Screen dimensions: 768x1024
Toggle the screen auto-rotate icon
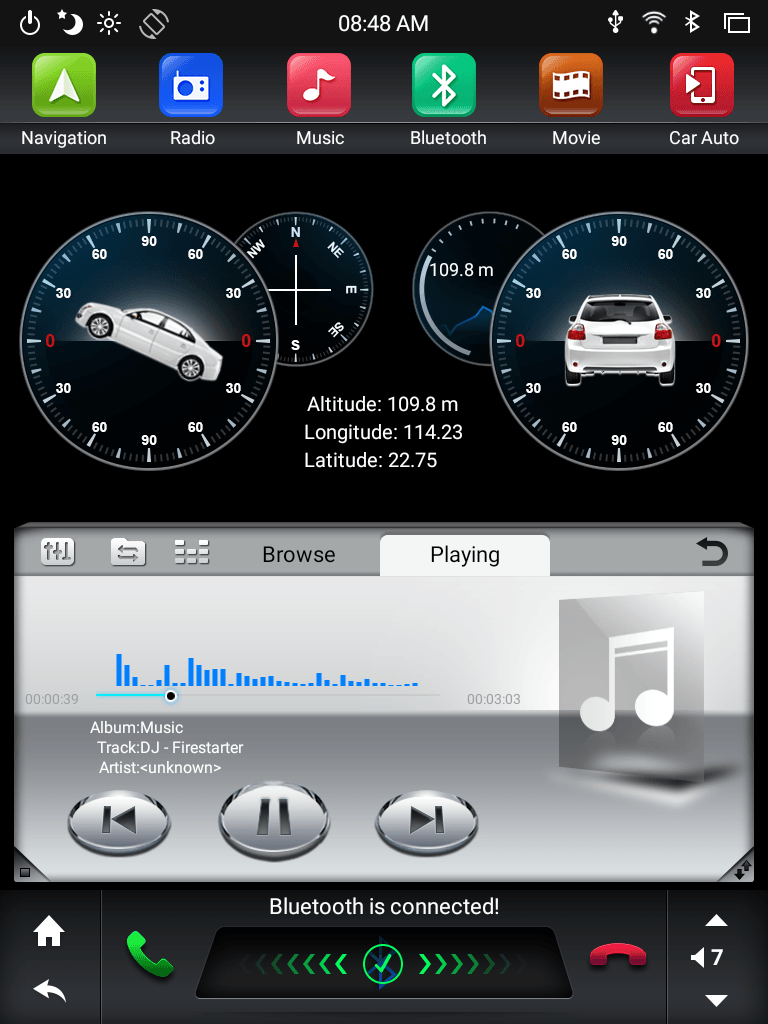tap(154, 22)
